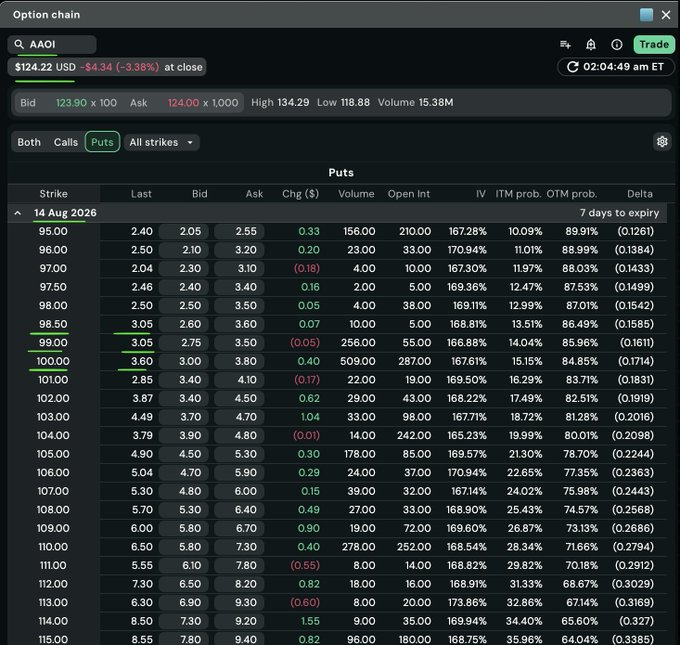The width and height of the screenshot is (680, 645).
Task: Click ask 8.20 for 112.00 strike
Action: point(239,584)
